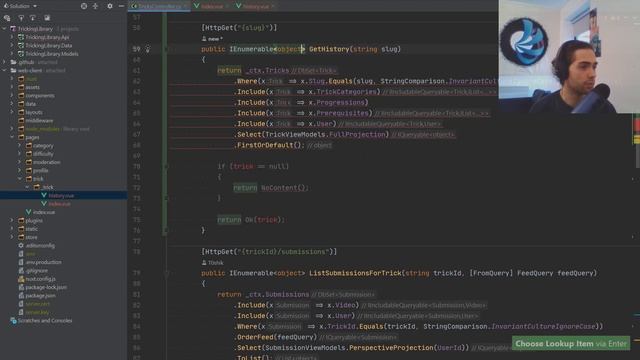
Task: Switch to the index.vue editor tab
Action: 212,6
